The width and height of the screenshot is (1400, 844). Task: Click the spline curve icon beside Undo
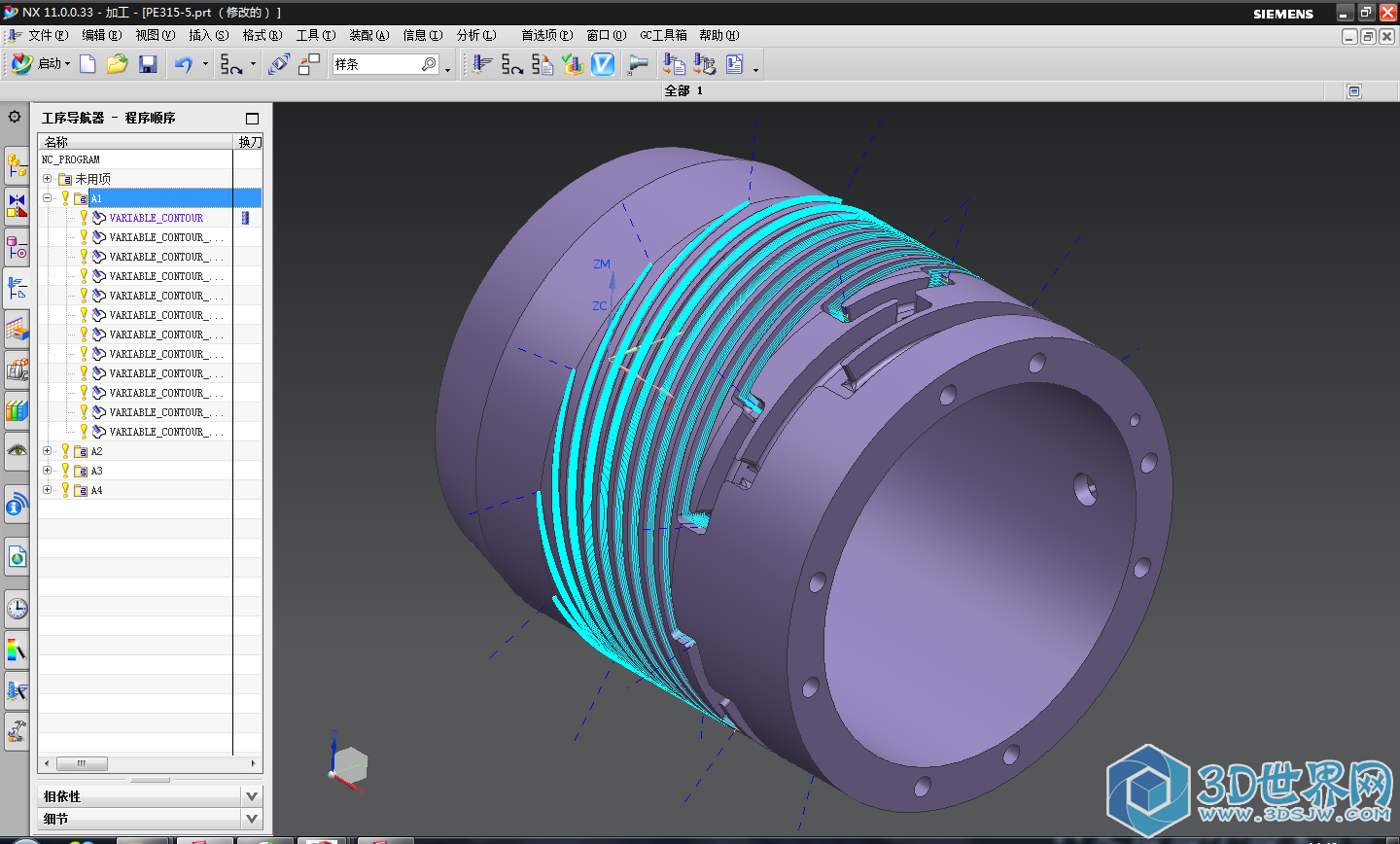pyautogui.click(x=231, y=64)
